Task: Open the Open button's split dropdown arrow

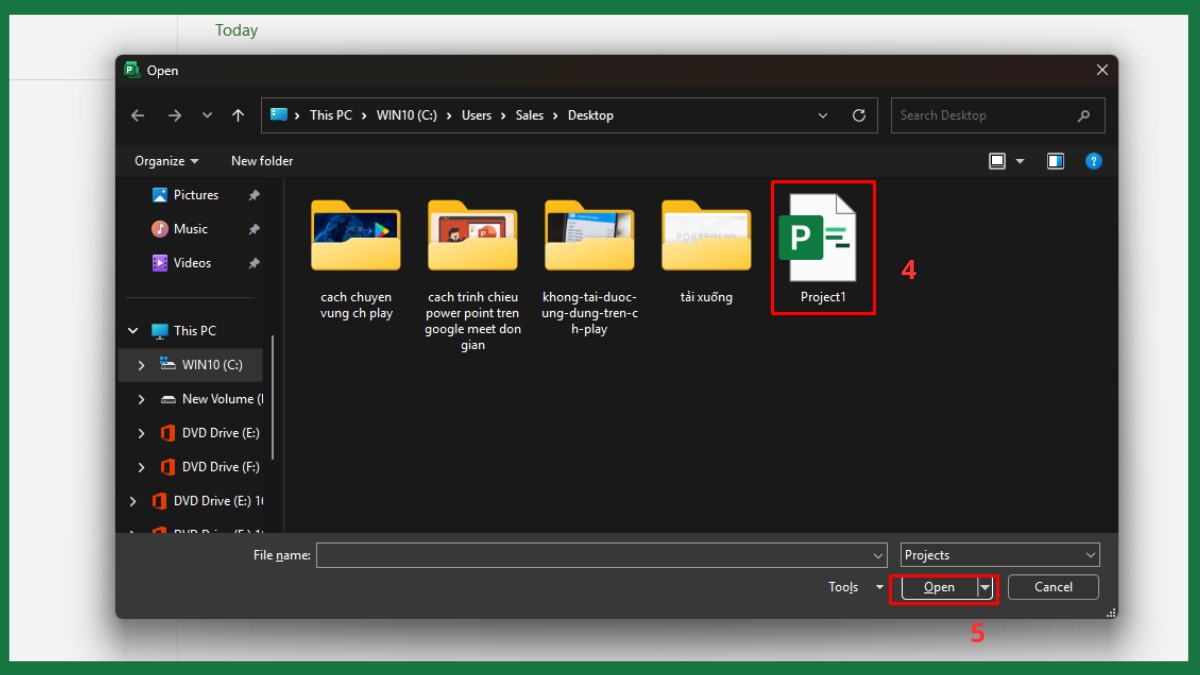Action: click(985, 588)
